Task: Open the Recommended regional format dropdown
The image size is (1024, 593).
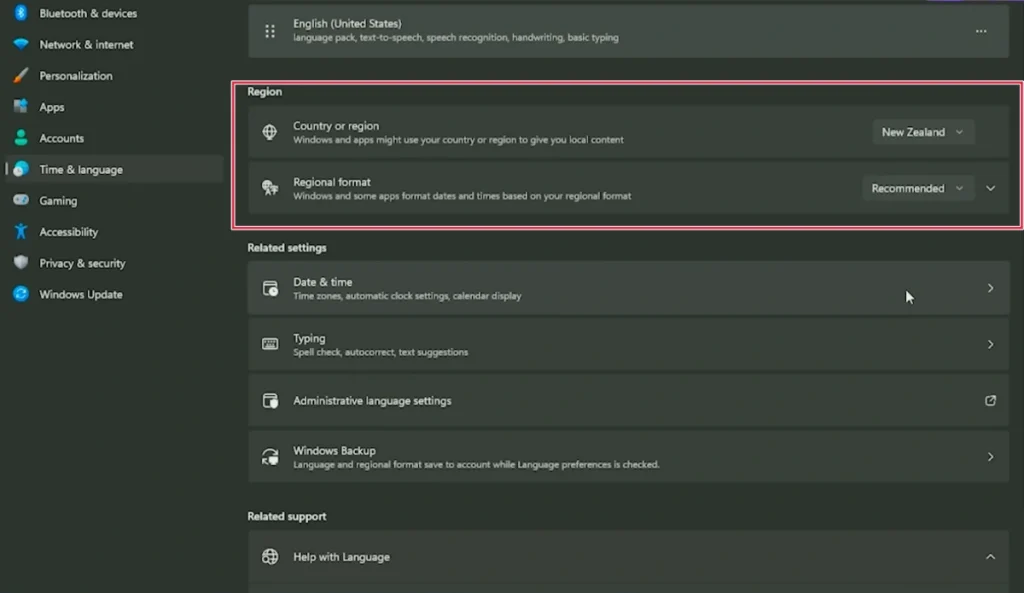Action: coord(918,188)
